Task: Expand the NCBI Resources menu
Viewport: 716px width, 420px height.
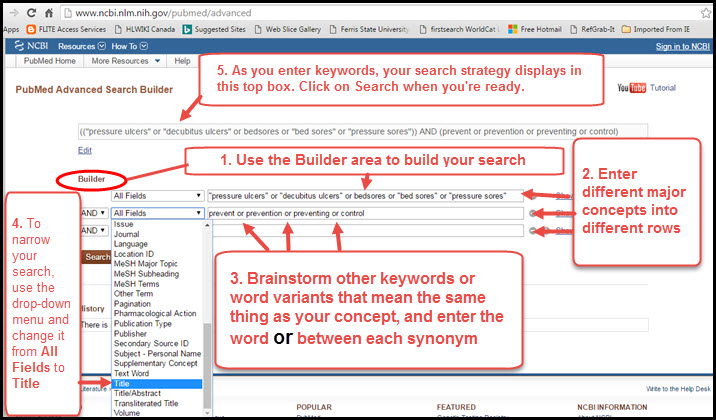Action: pyautogui.click(x=82, y=46)
